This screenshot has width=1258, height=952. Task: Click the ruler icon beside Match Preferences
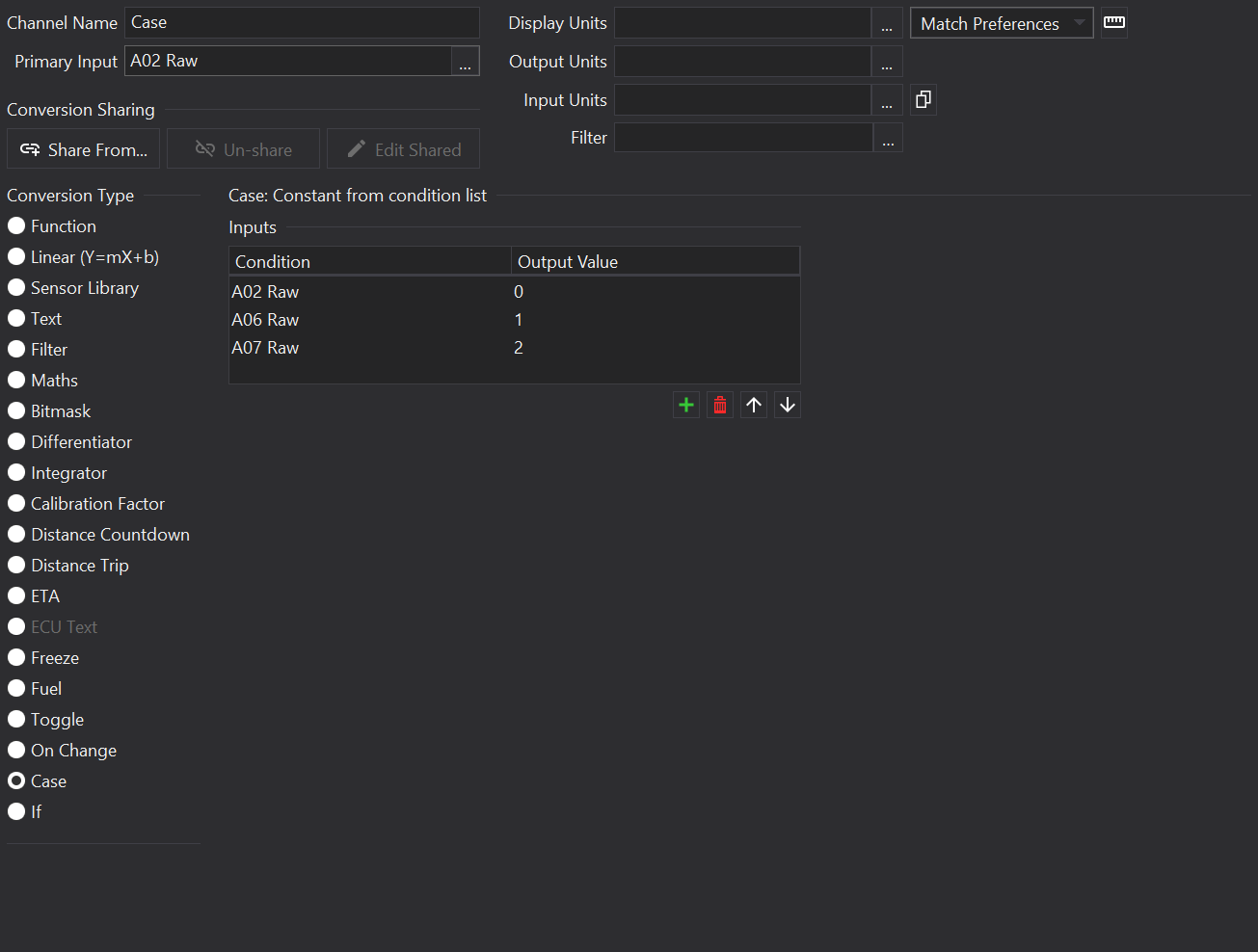1114,22
